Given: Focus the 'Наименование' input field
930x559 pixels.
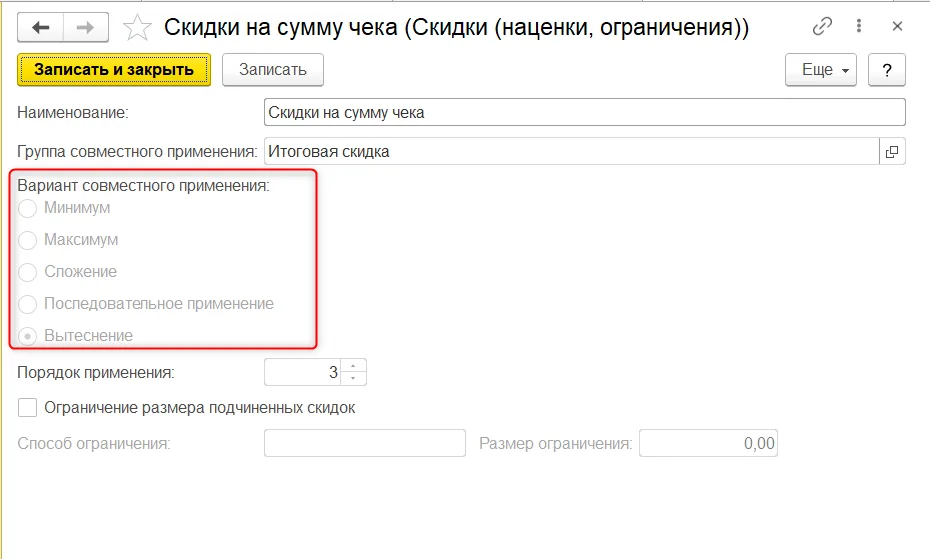Looking at the screenshot, I should tap(584, 112).
